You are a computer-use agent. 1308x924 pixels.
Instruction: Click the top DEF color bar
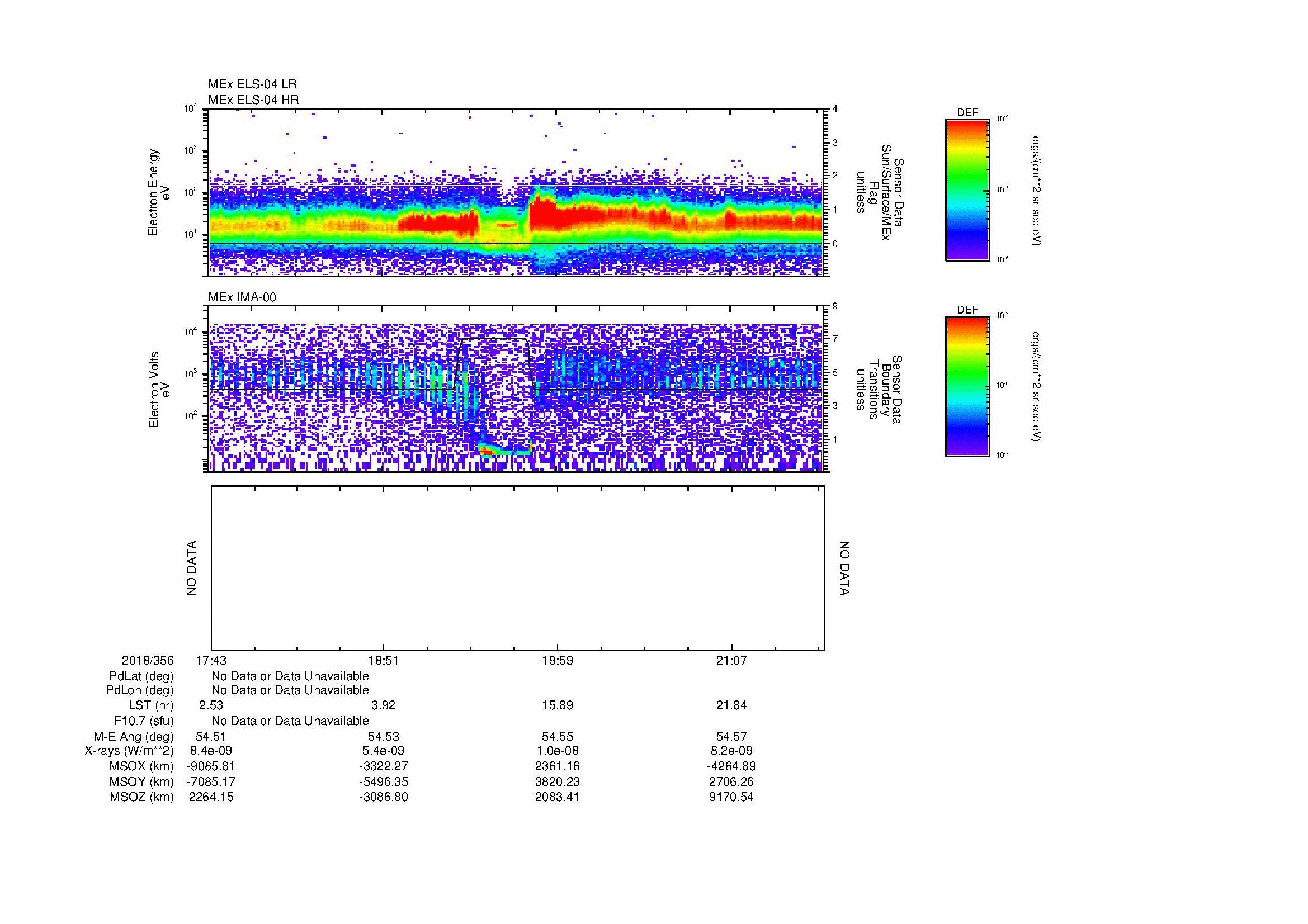[967, 191]
